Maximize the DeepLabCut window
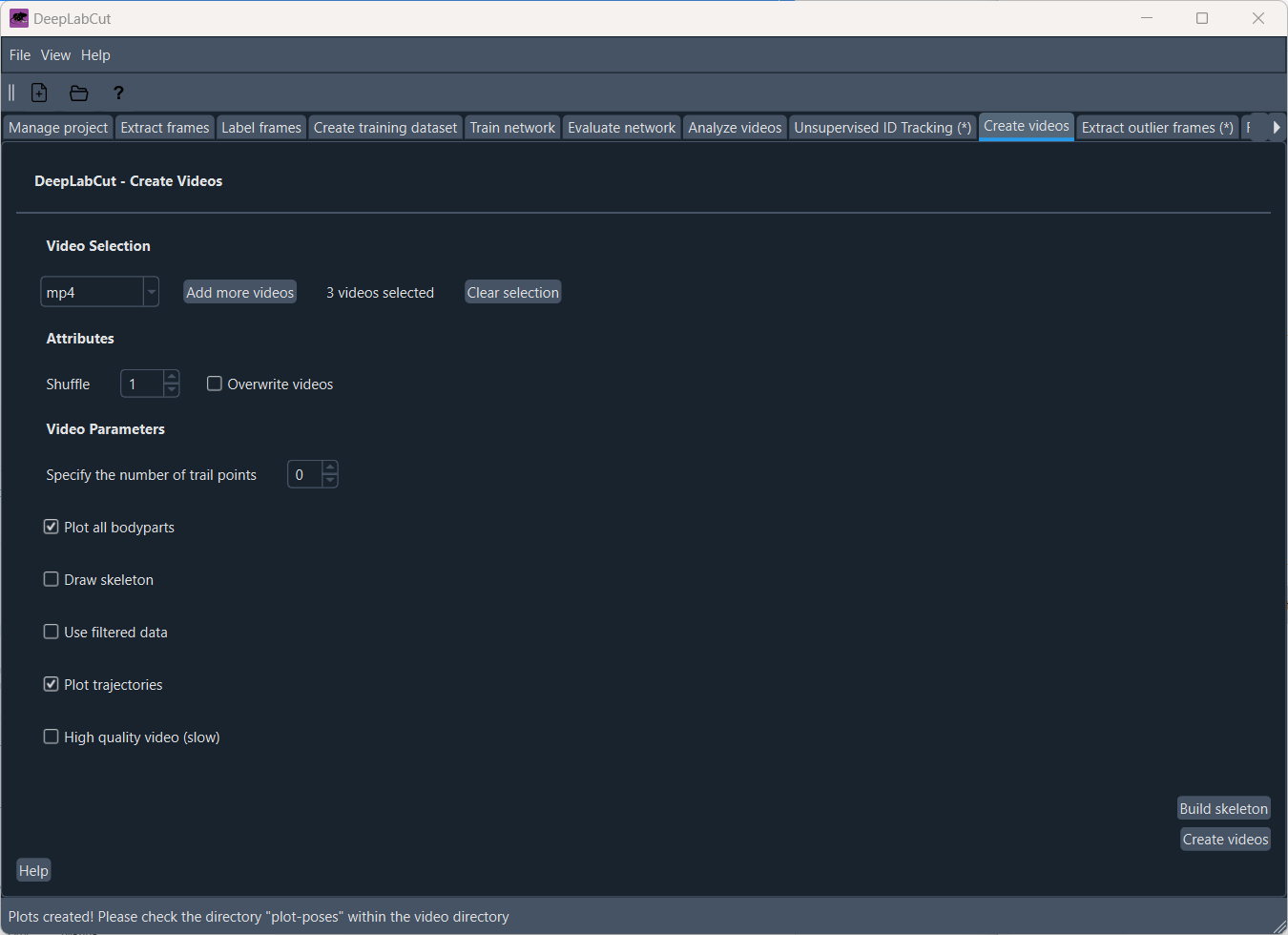The height and width of the screenshot is (935, 1288). point(1202,18)
